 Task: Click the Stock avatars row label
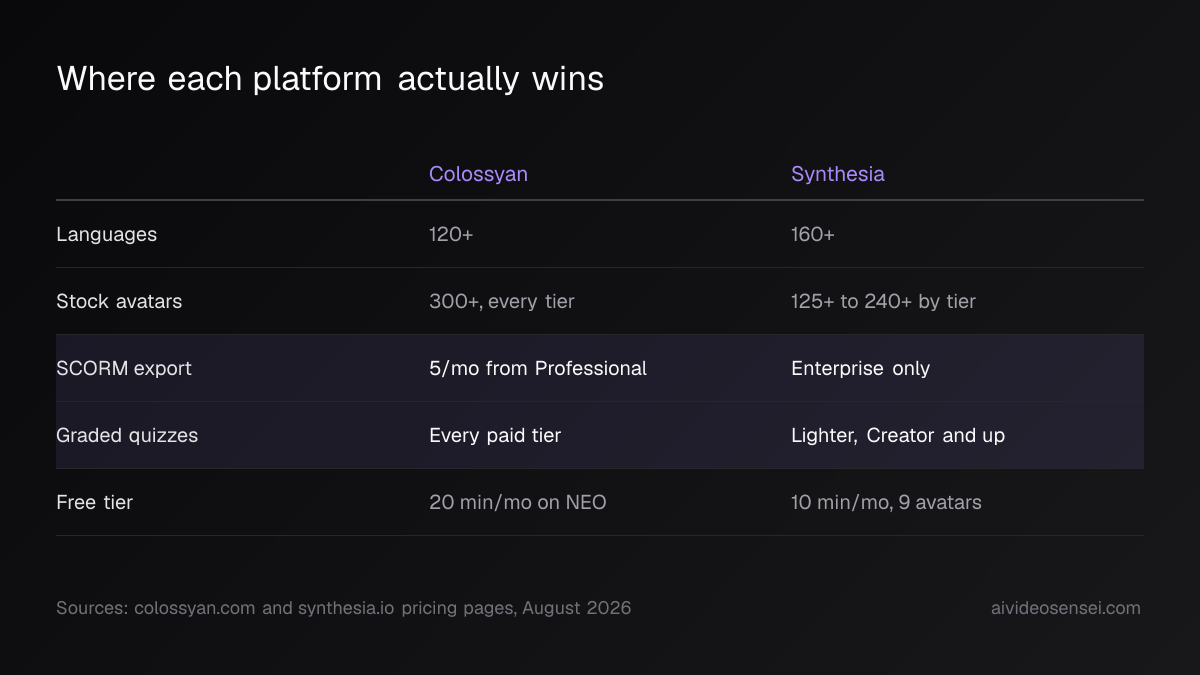[x=119, y=301]
